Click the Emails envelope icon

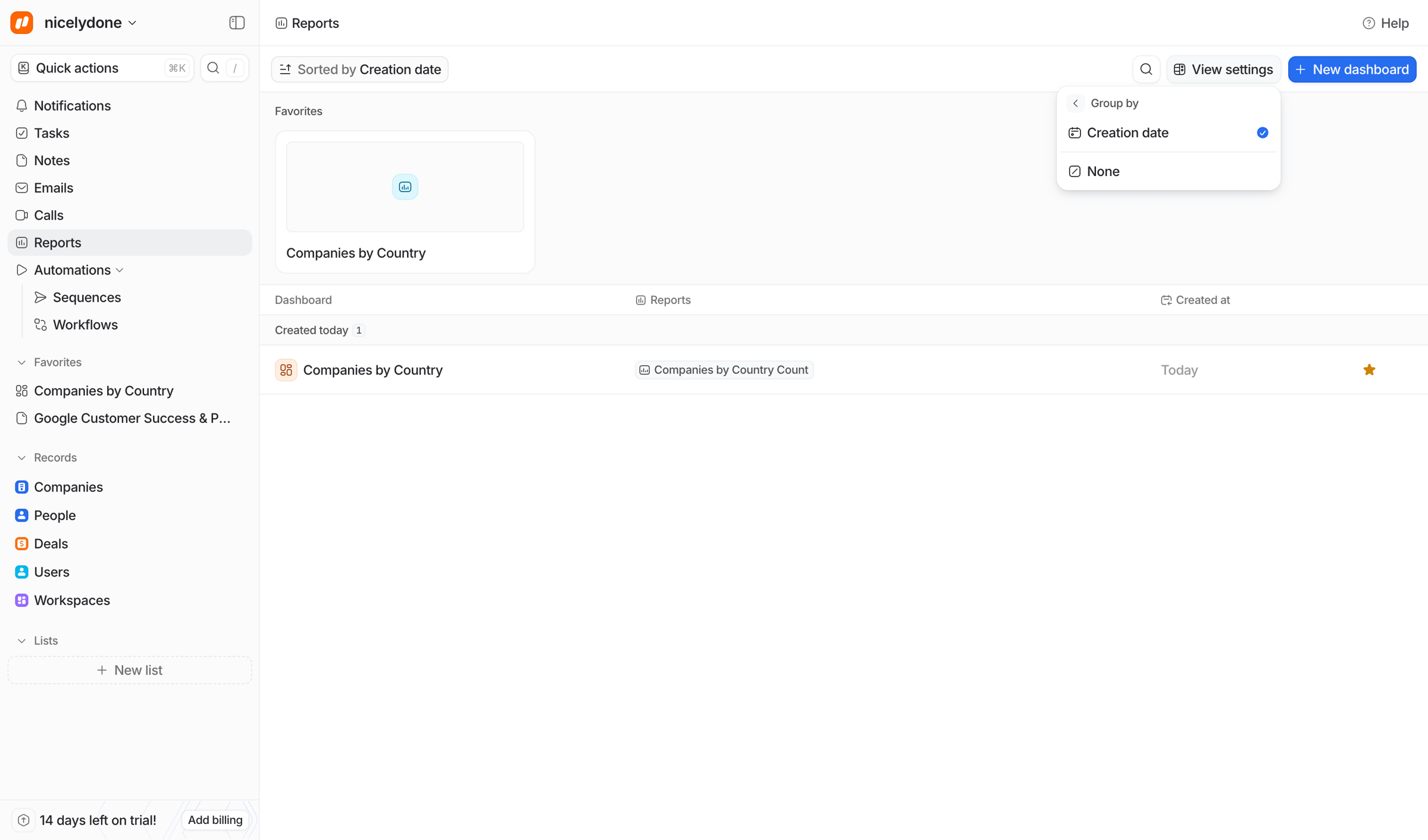(x=21, y=188)
